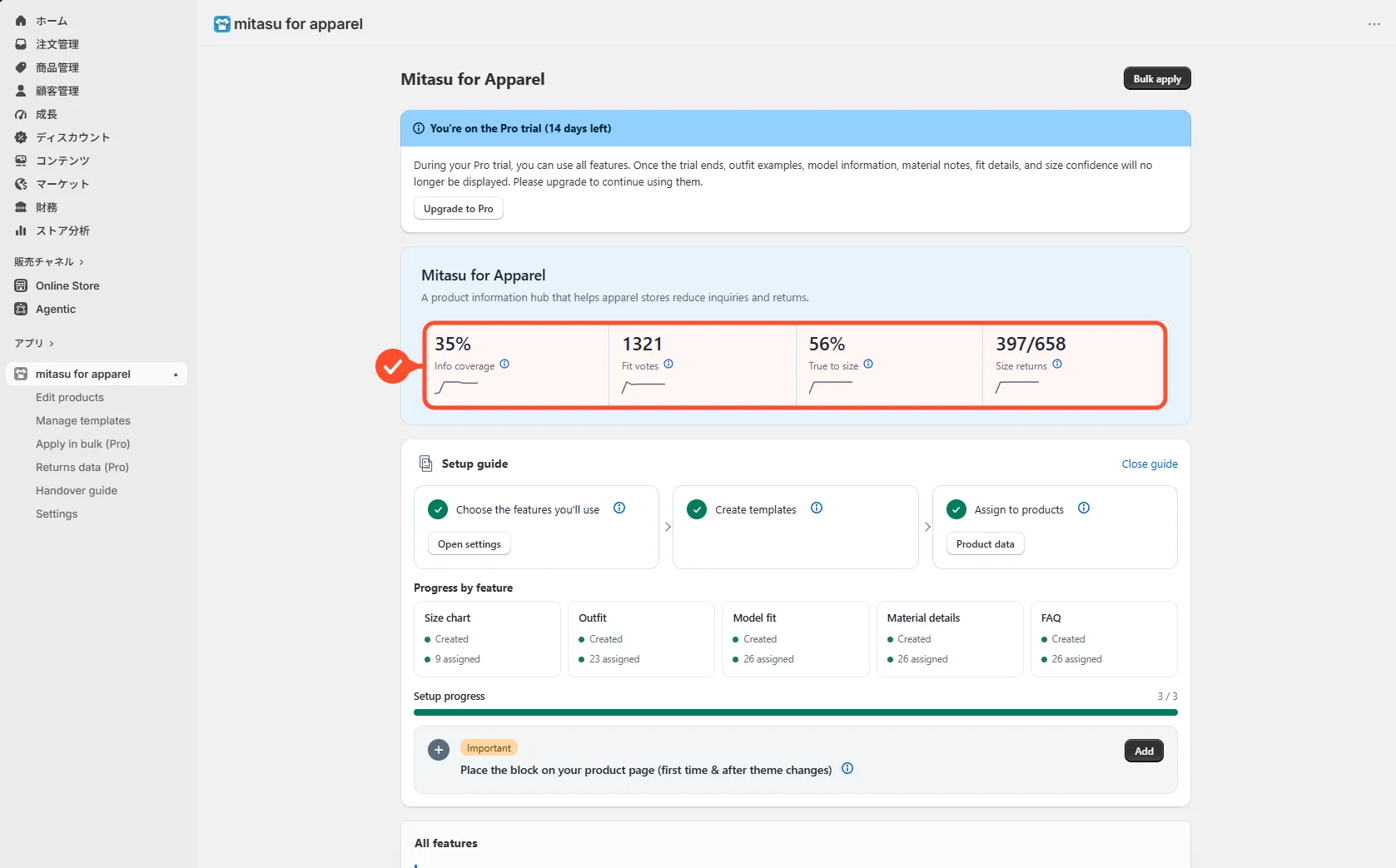Open the 注文管理 orders icon
This screenshot has height=868, width=1396.
[21, 44]
